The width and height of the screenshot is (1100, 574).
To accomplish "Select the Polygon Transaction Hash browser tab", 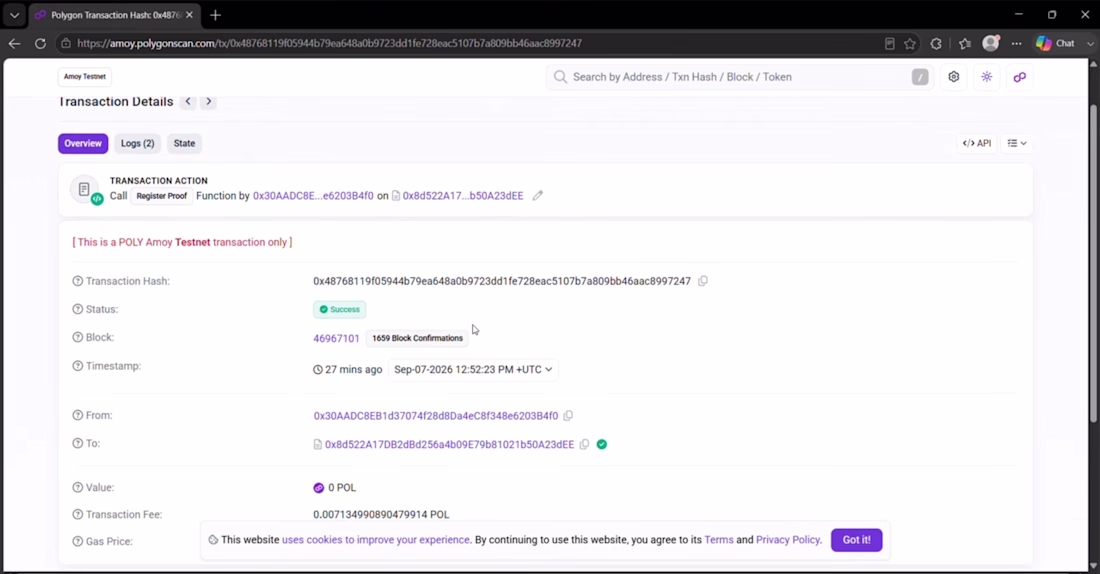I will (x=115, y=15).
